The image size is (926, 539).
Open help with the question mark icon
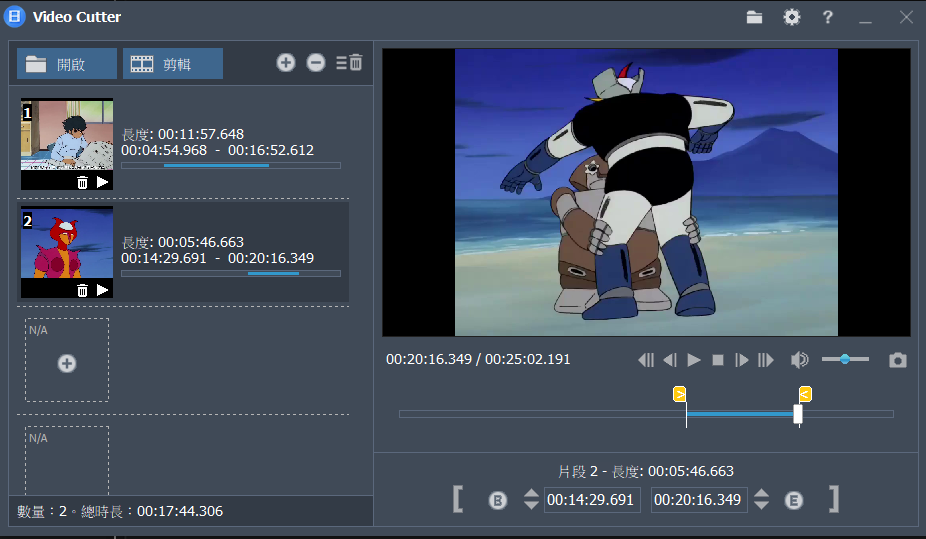click(827, 17)
